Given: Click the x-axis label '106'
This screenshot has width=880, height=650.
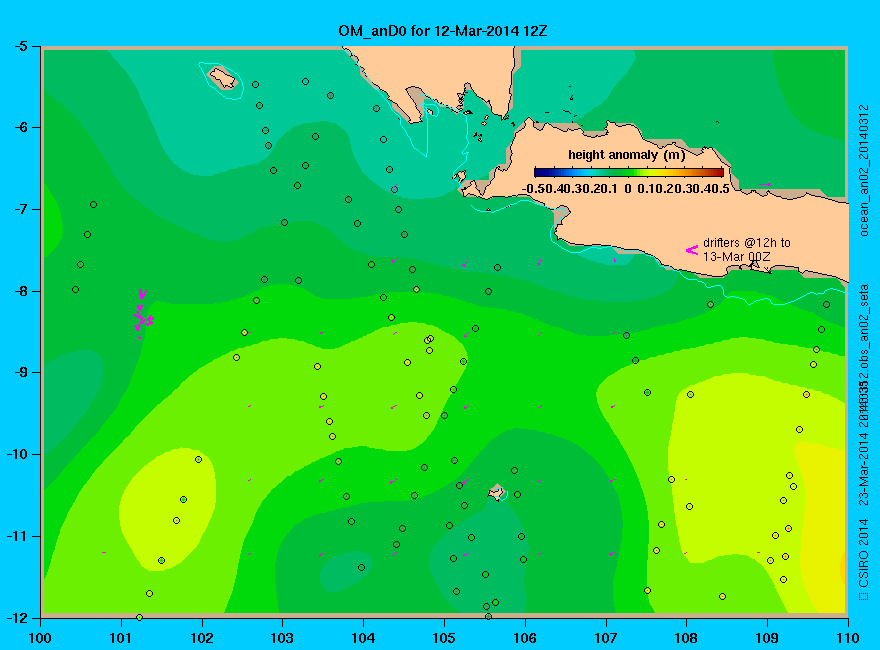Looking at the screenshot, I should 525,638.
